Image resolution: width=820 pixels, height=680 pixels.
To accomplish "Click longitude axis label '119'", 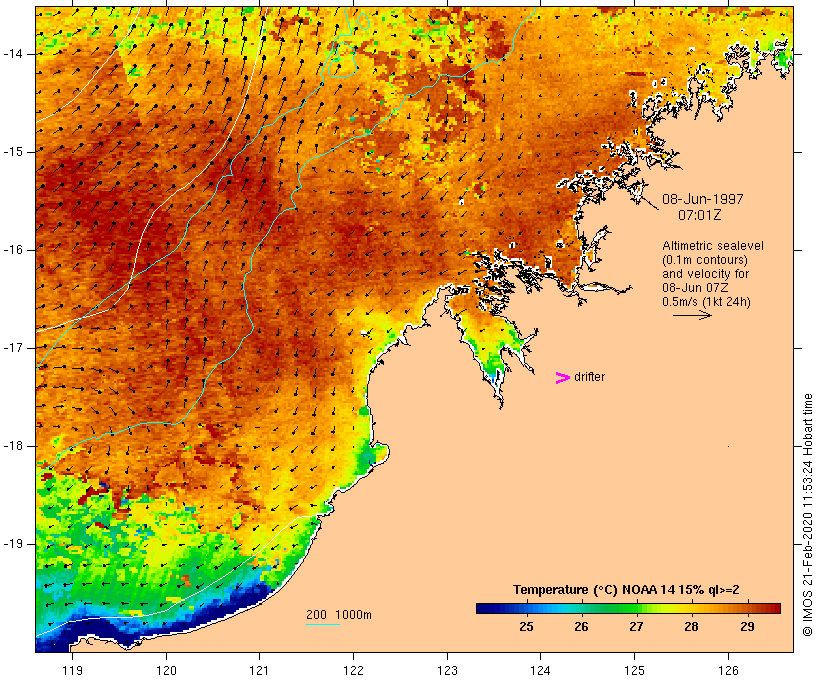I will (72, 670).
